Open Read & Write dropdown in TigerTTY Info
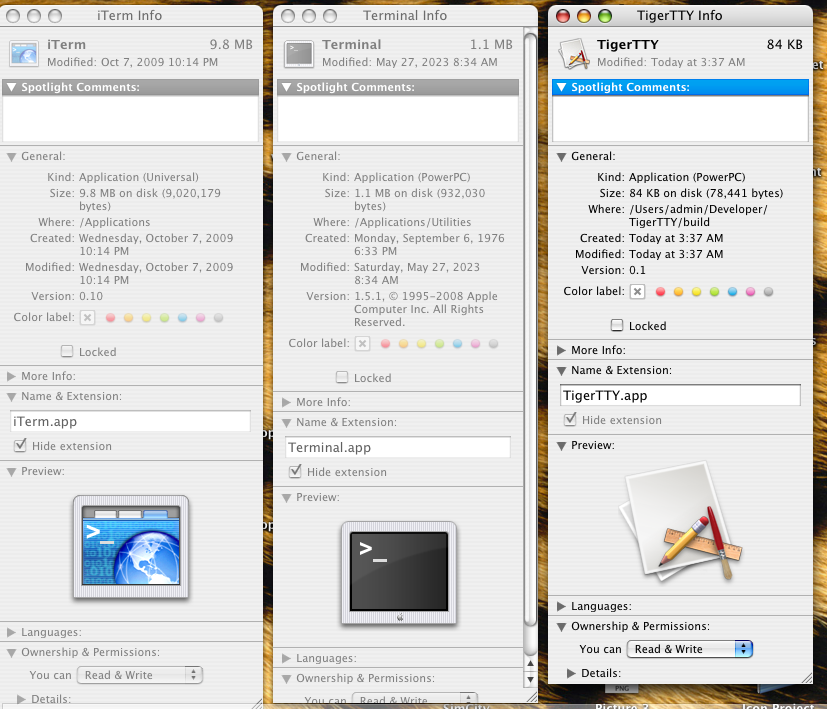The width and height of the screenshot is (827, 709). [689, 649]
